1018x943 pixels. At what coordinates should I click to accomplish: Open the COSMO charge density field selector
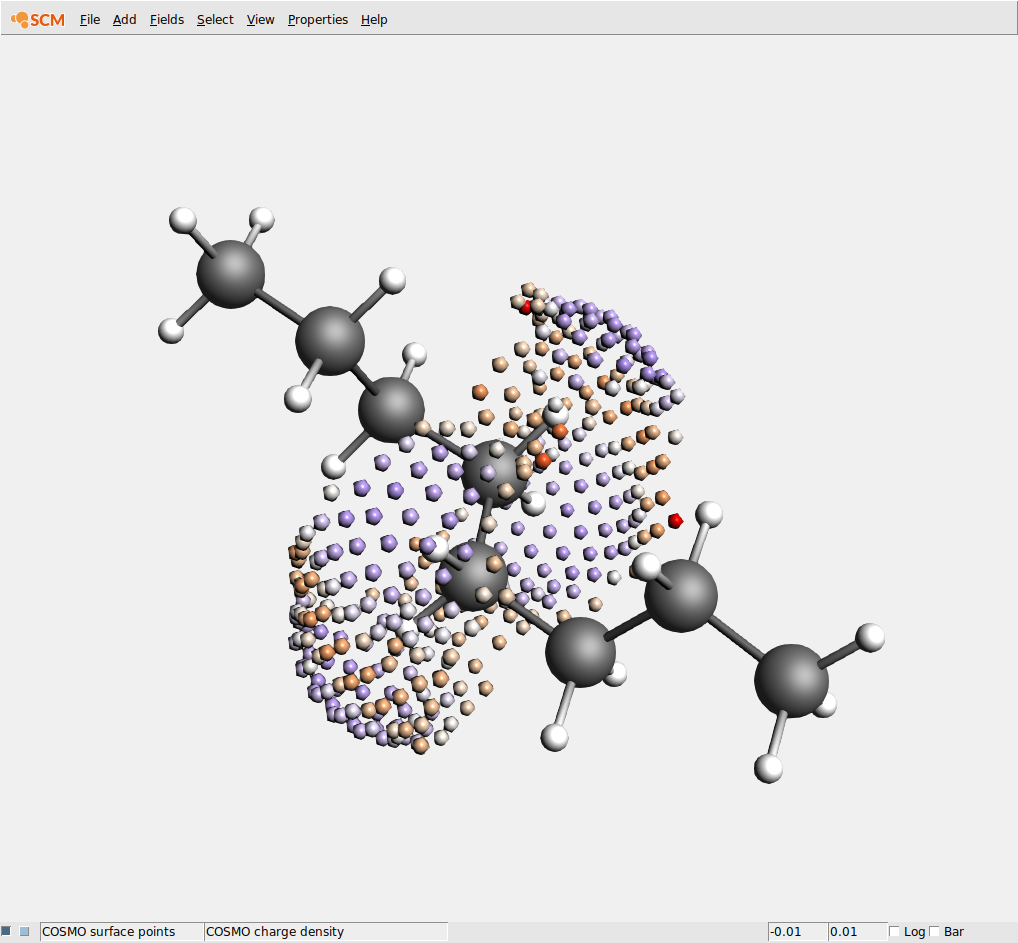pyautogui.click(x=325, y=931)
